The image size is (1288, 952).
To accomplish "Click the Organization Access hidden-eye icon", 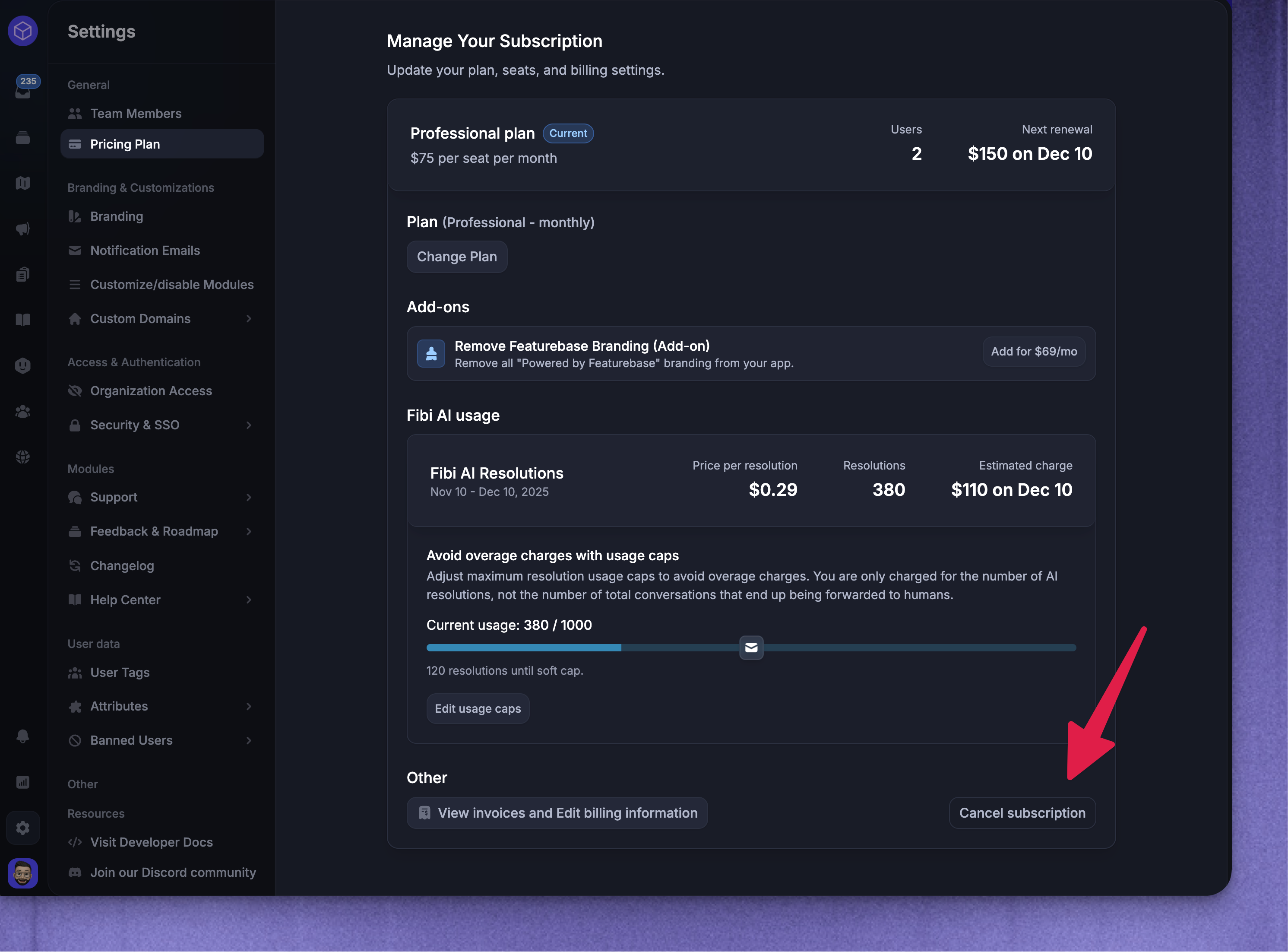I will (x=75, y=391).
